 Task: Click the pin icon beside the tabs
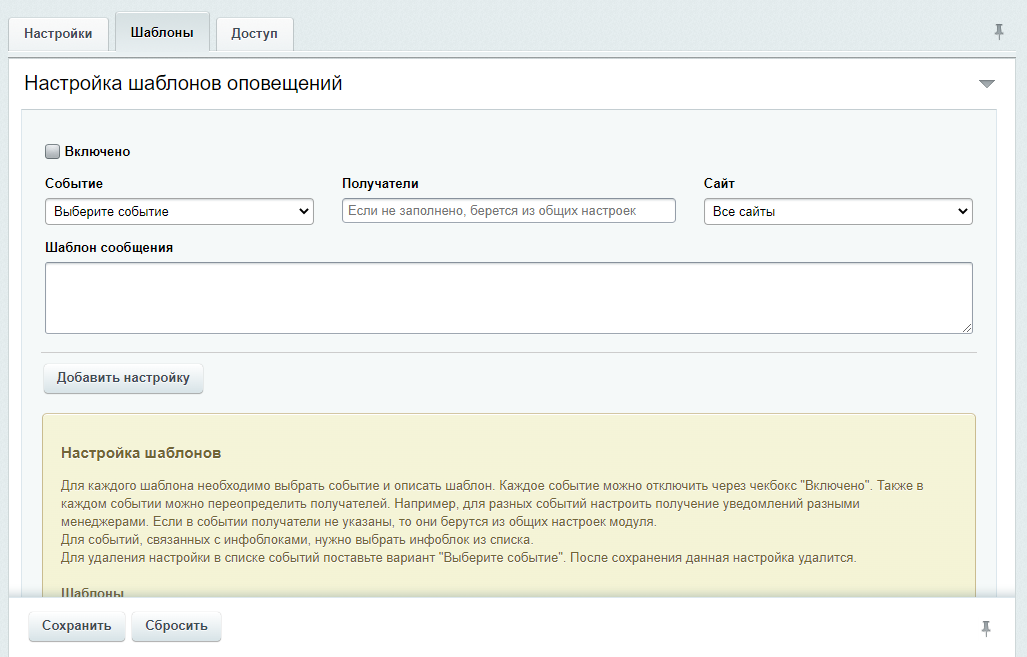tap(998, 32)
